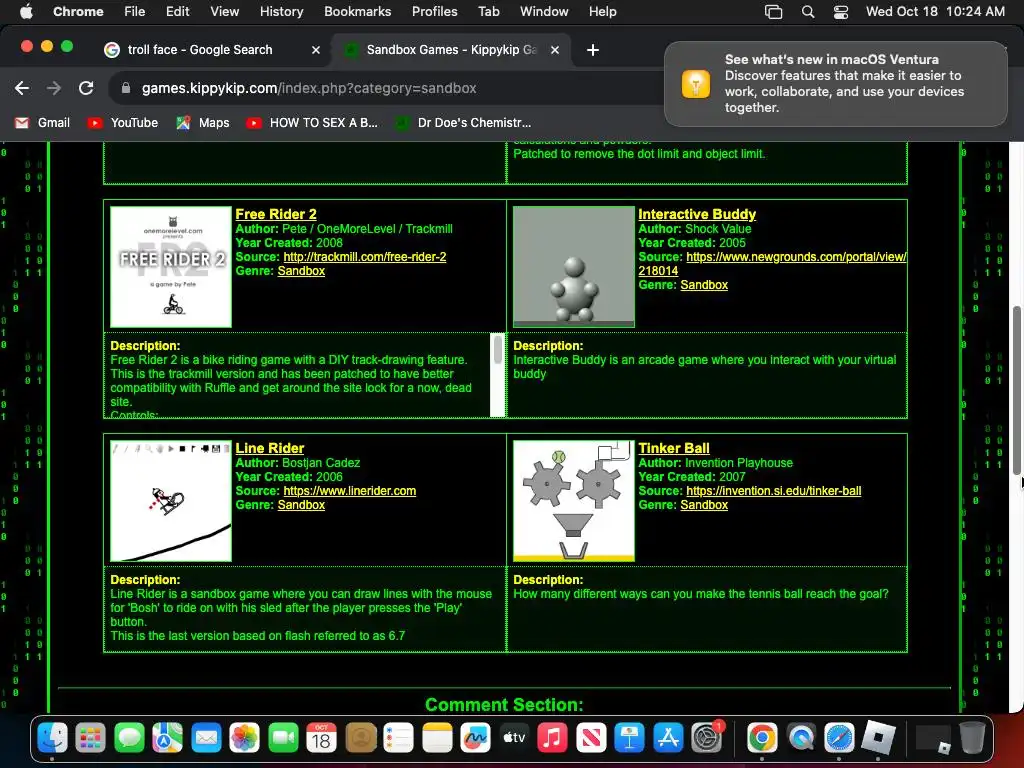Open the Dr Doe's Chemistr... bookmark

pos(463,123)
